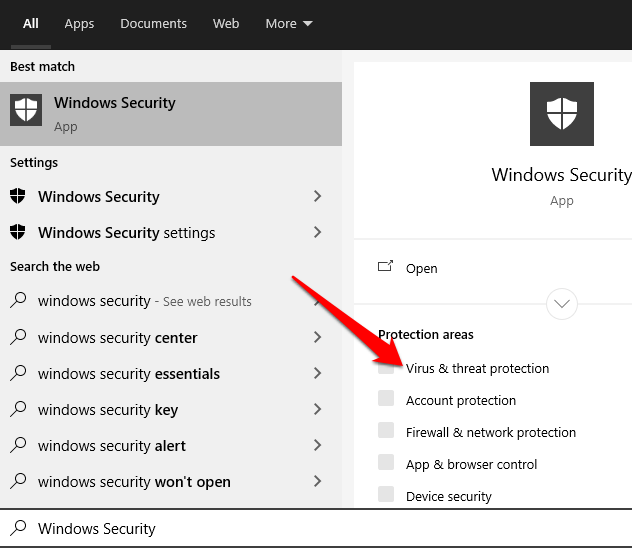Click the shield icon beside Windows Security settings
This screenshot has width=632, height=548.
pos(17,232)
